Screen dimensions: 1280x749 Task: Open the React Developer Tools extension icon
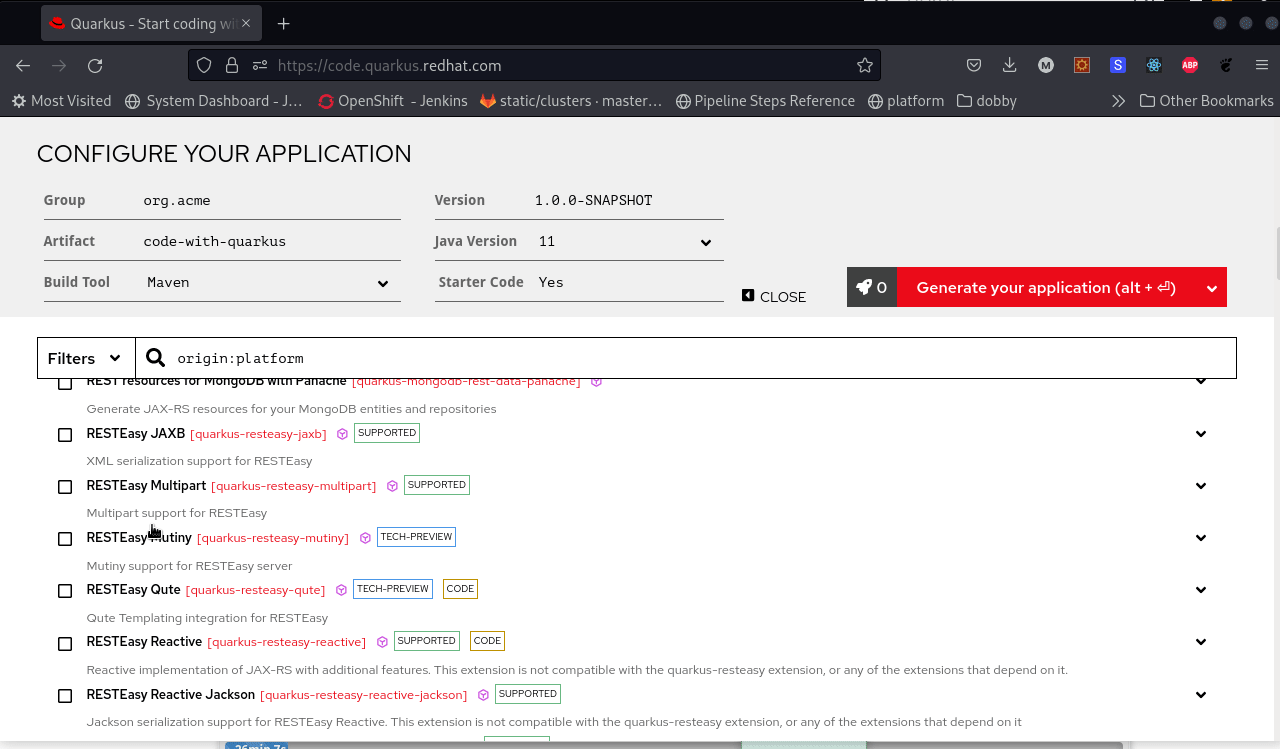coord(1154,66)
